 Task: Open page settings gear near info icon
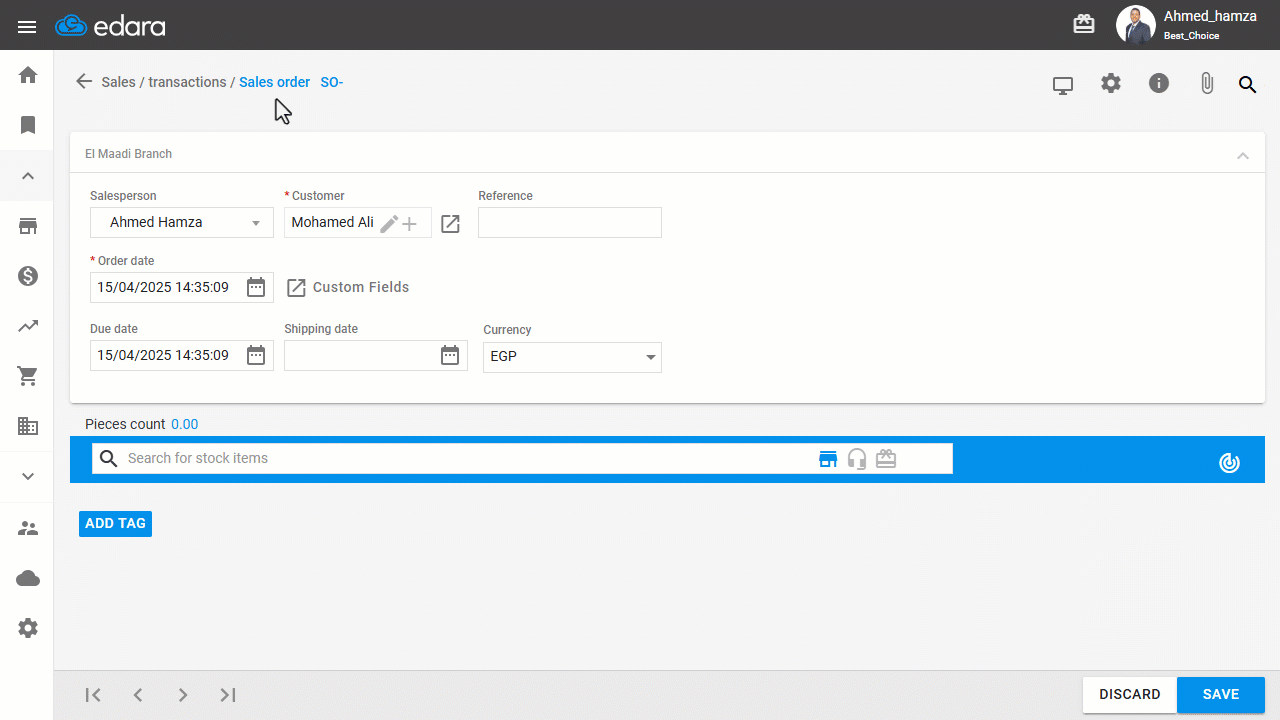1111,83
